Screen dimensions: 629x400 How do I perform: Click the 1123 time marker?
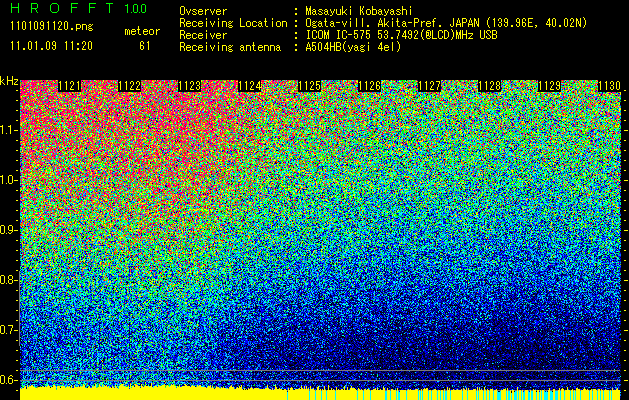click(x=190, y=86)
